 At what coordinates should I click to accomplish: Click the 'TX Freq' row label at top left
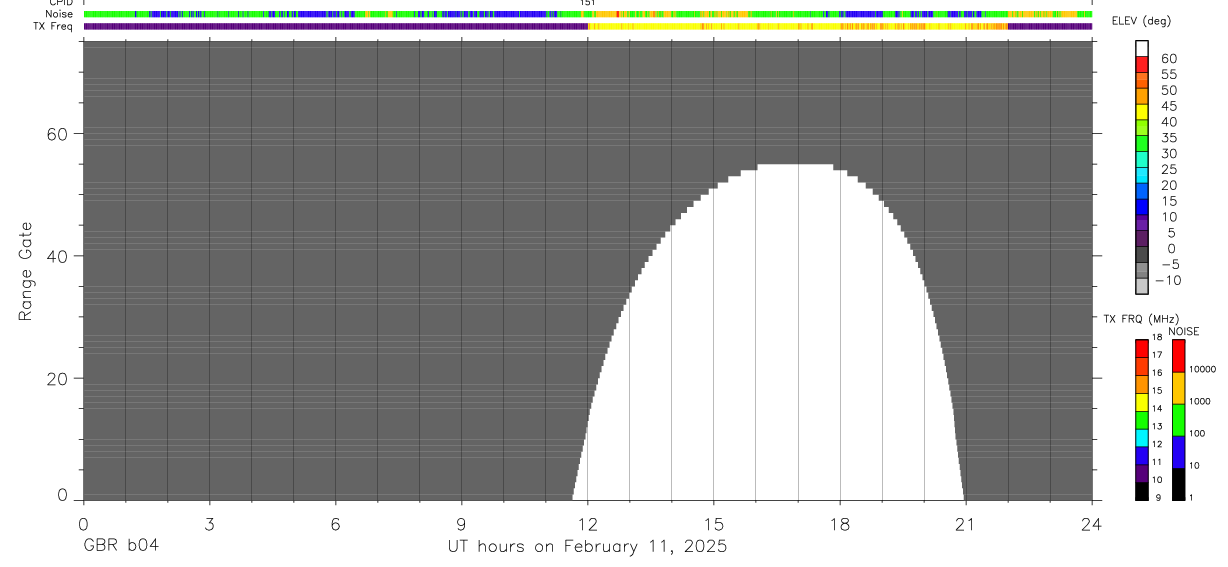53,26
